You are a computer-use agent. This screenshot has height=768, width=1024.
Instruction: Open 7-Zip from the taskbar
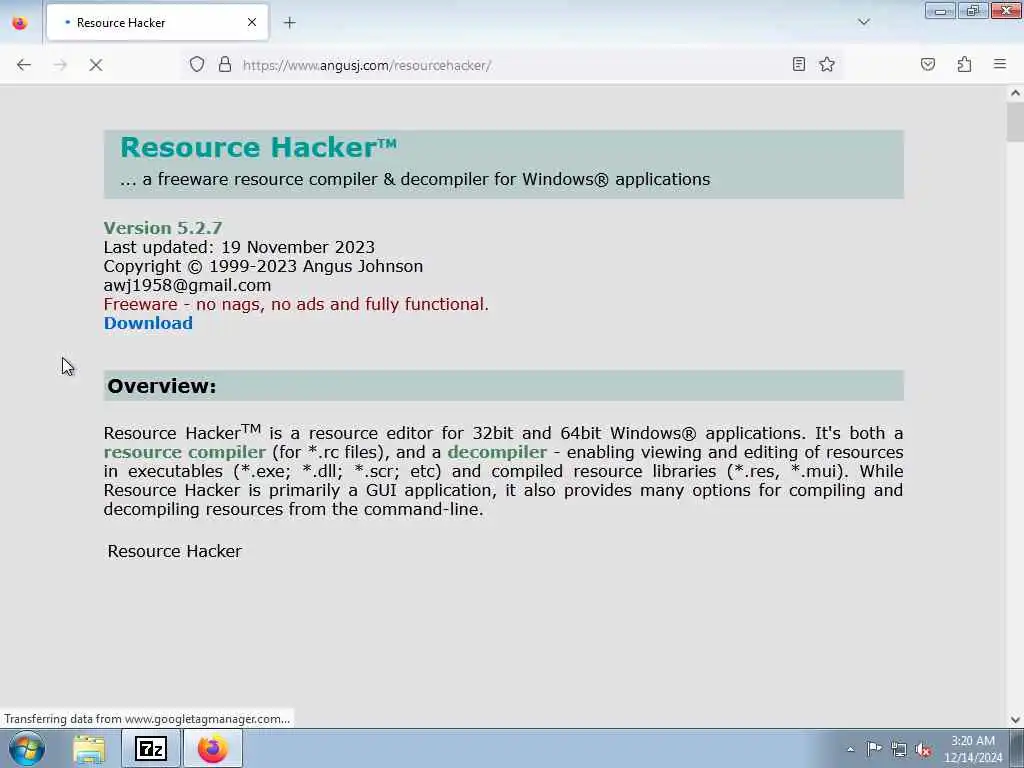tap(151, 748)
